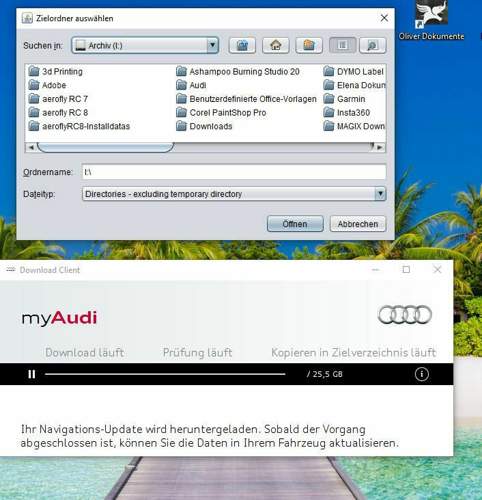Screen dimensions: 482x500
Task: Select the Corel PaintShop Pro folder
Action: click(x=221, y=112)
